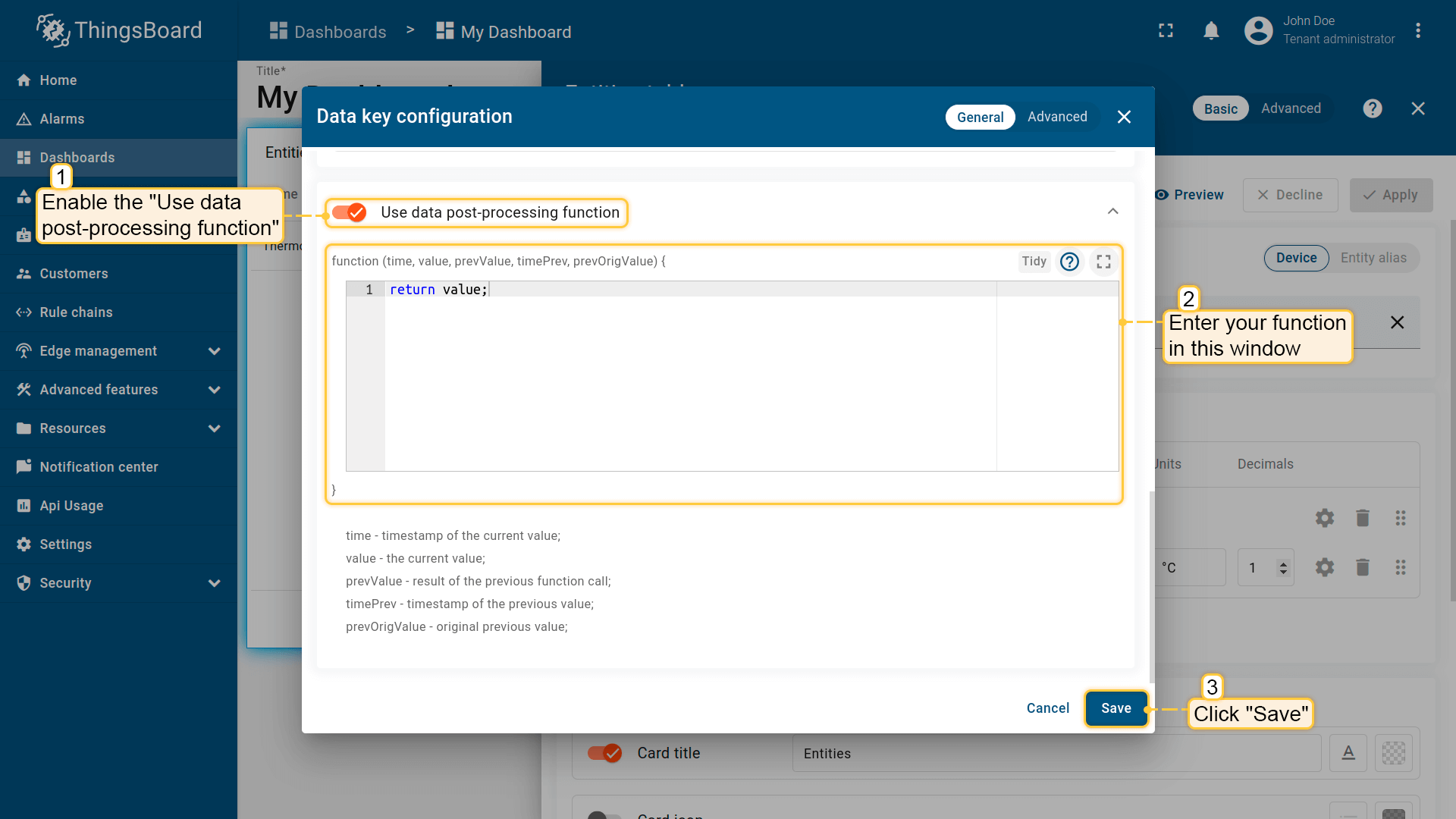This screenshot has height=819, width=1456.
Task: Turn off the Card title toggle
Action: coord(604,753)
